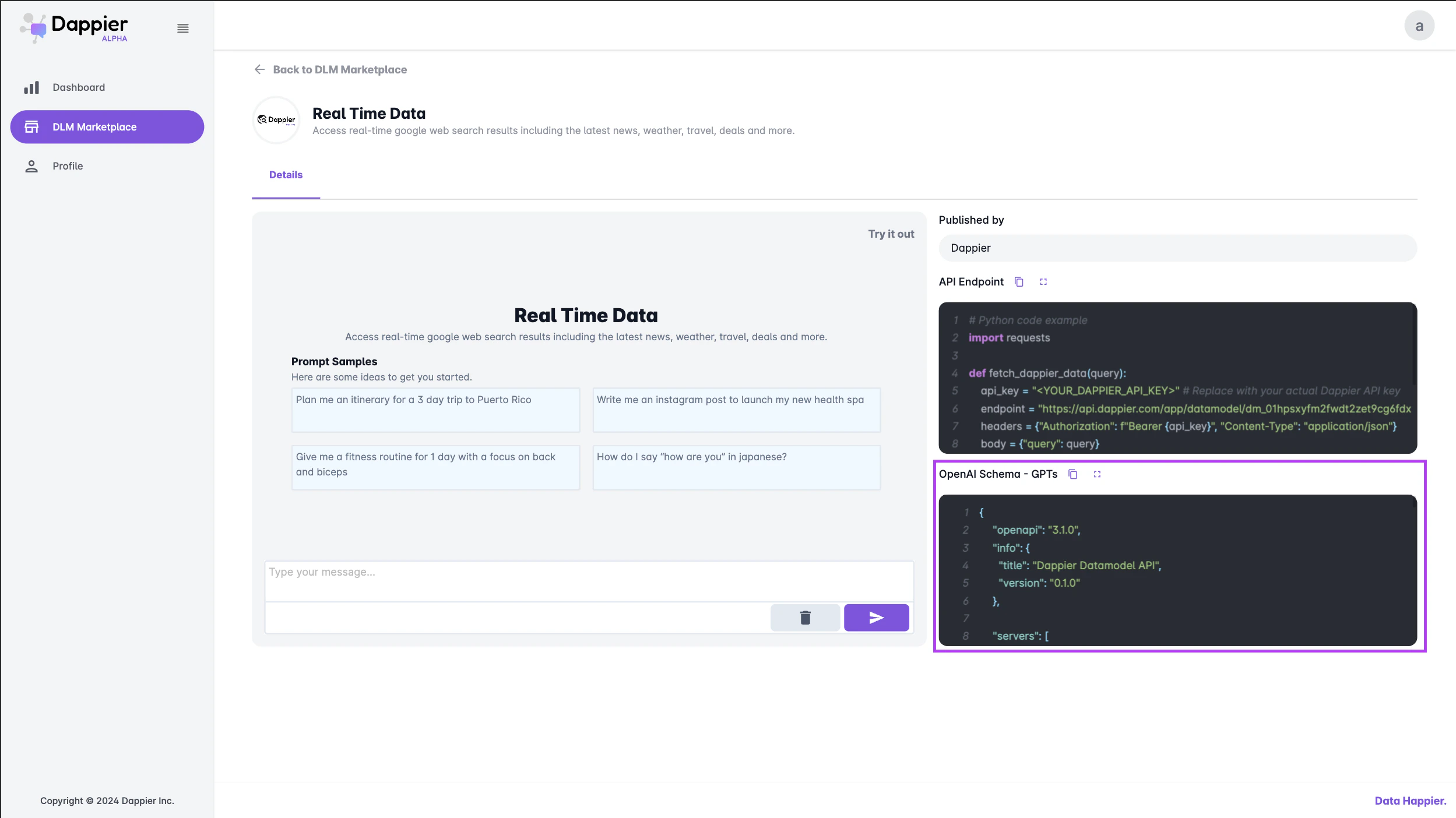This screenshot has width=1456, height=818.
Task: Open DLM Marketplace from sidebar
Action: (x=107, y=127)
